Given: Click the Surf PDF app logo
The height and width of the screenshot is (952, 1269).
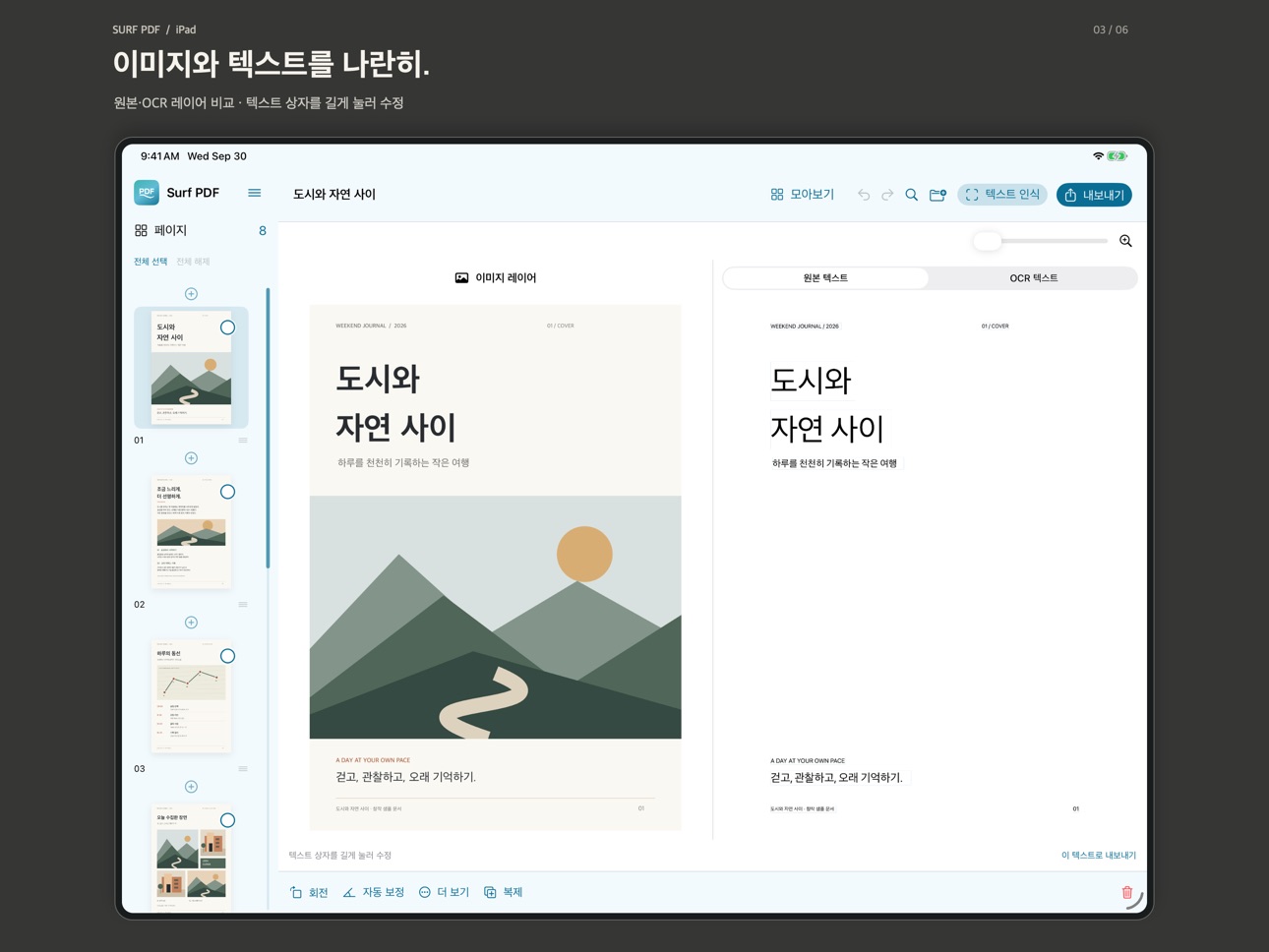Looking at the screenshot, I should [147, 193].
